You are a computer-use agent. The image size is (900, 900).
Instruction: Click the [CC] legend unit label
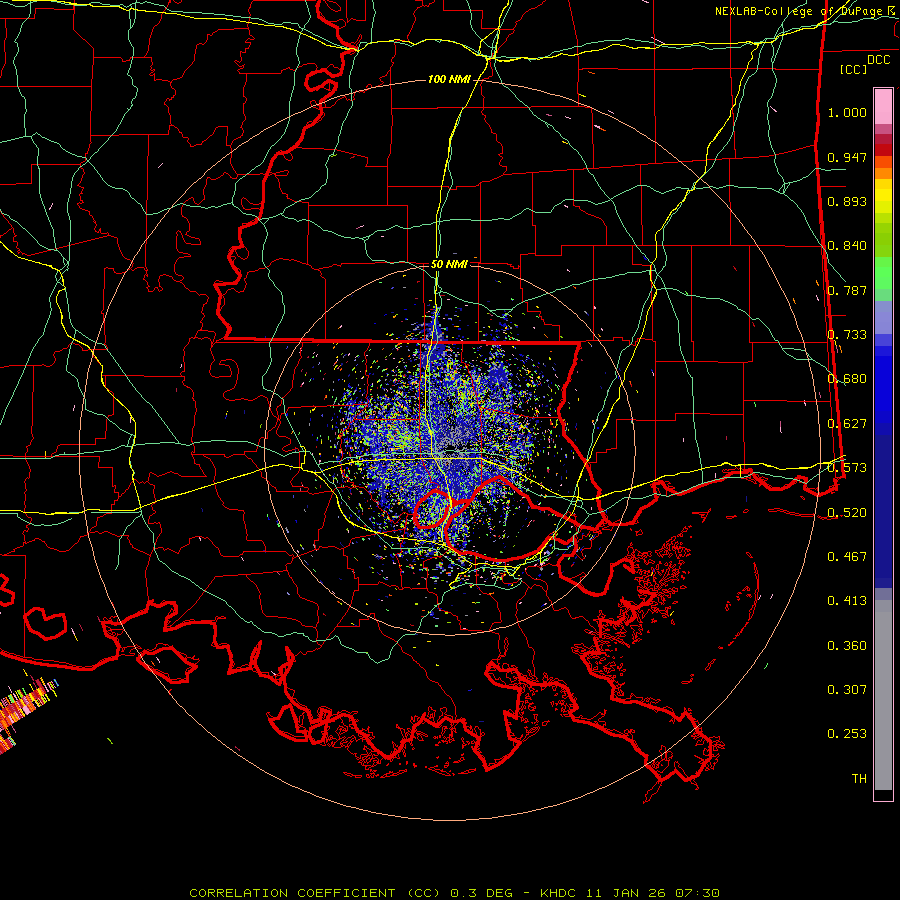(854, 69)
